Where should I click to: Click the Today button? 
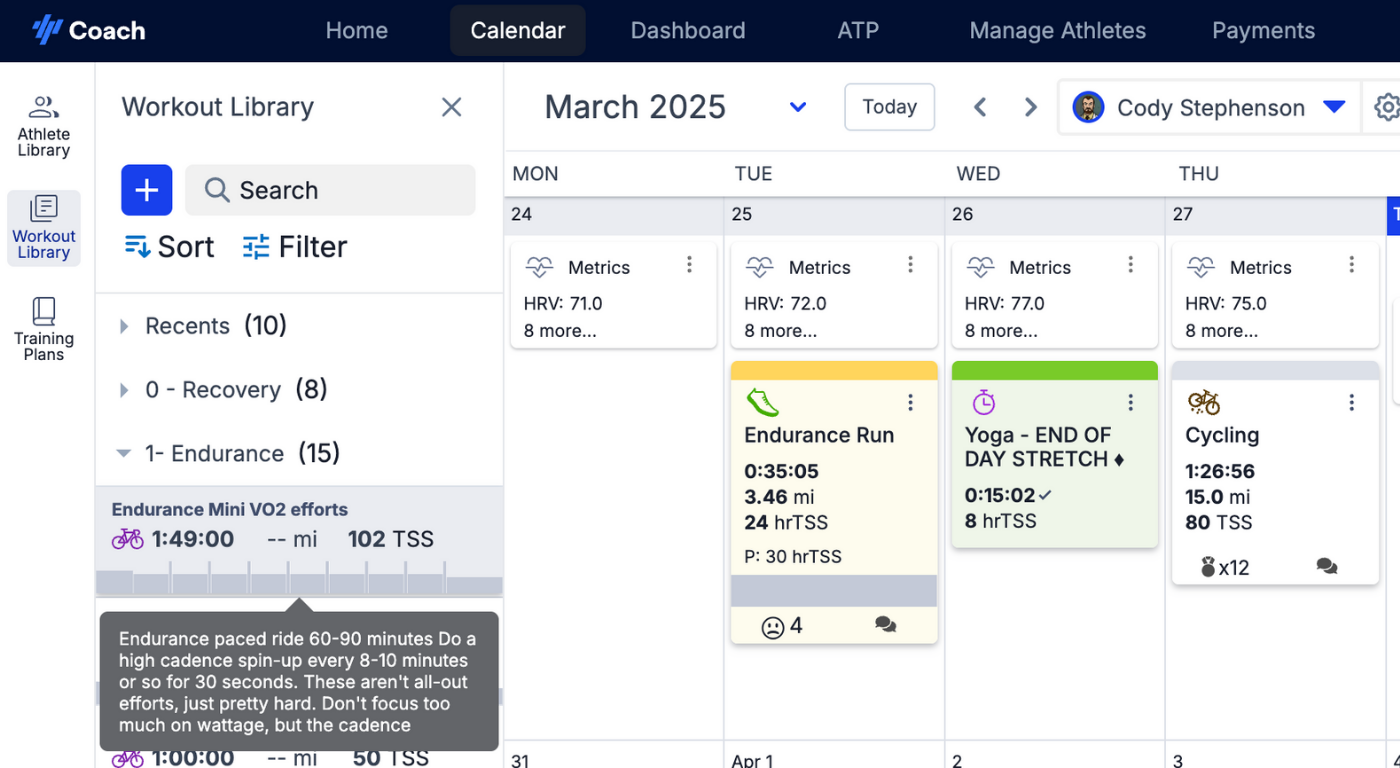[890, 107]
